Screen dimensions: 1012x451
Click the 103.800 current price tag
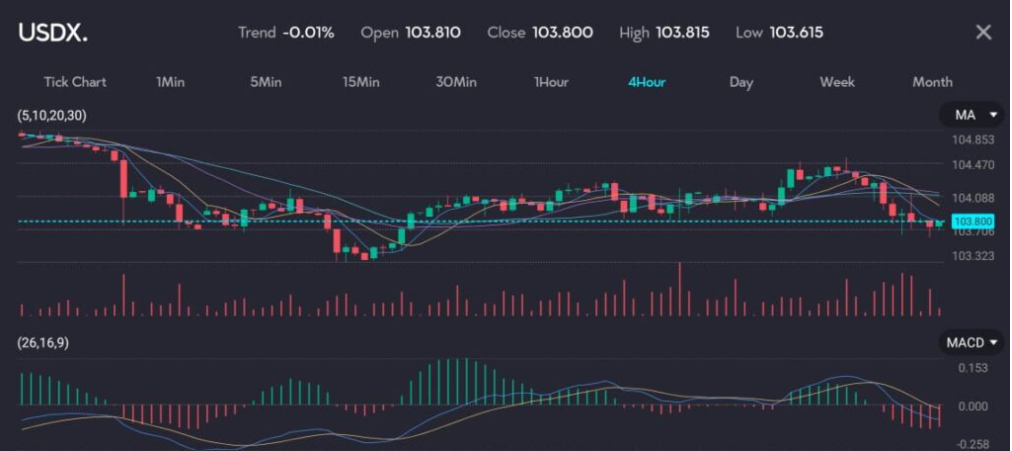click(x=972, y=221)
